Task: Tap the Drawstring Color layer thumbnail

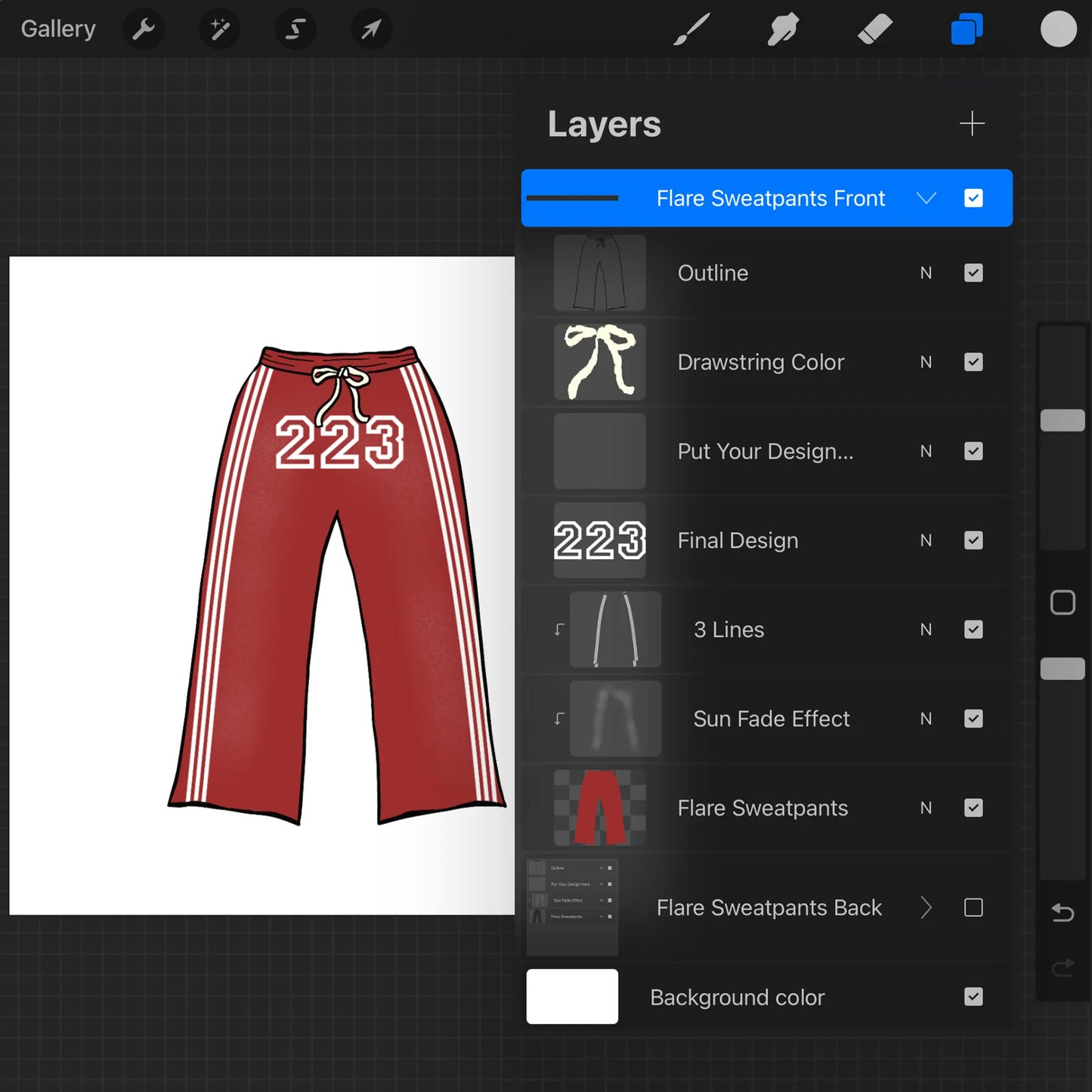Action: tap(599, 361)
